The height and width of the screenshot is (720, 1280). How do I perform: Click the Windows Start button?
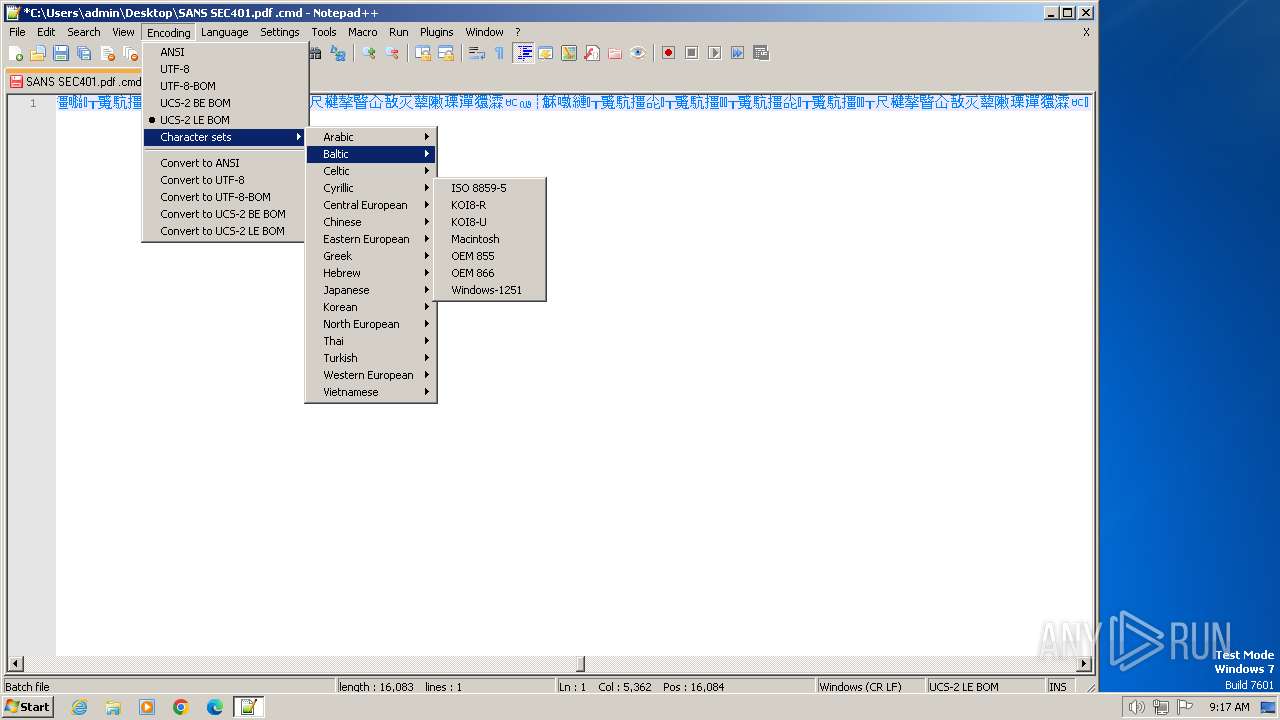pos(28,707)
